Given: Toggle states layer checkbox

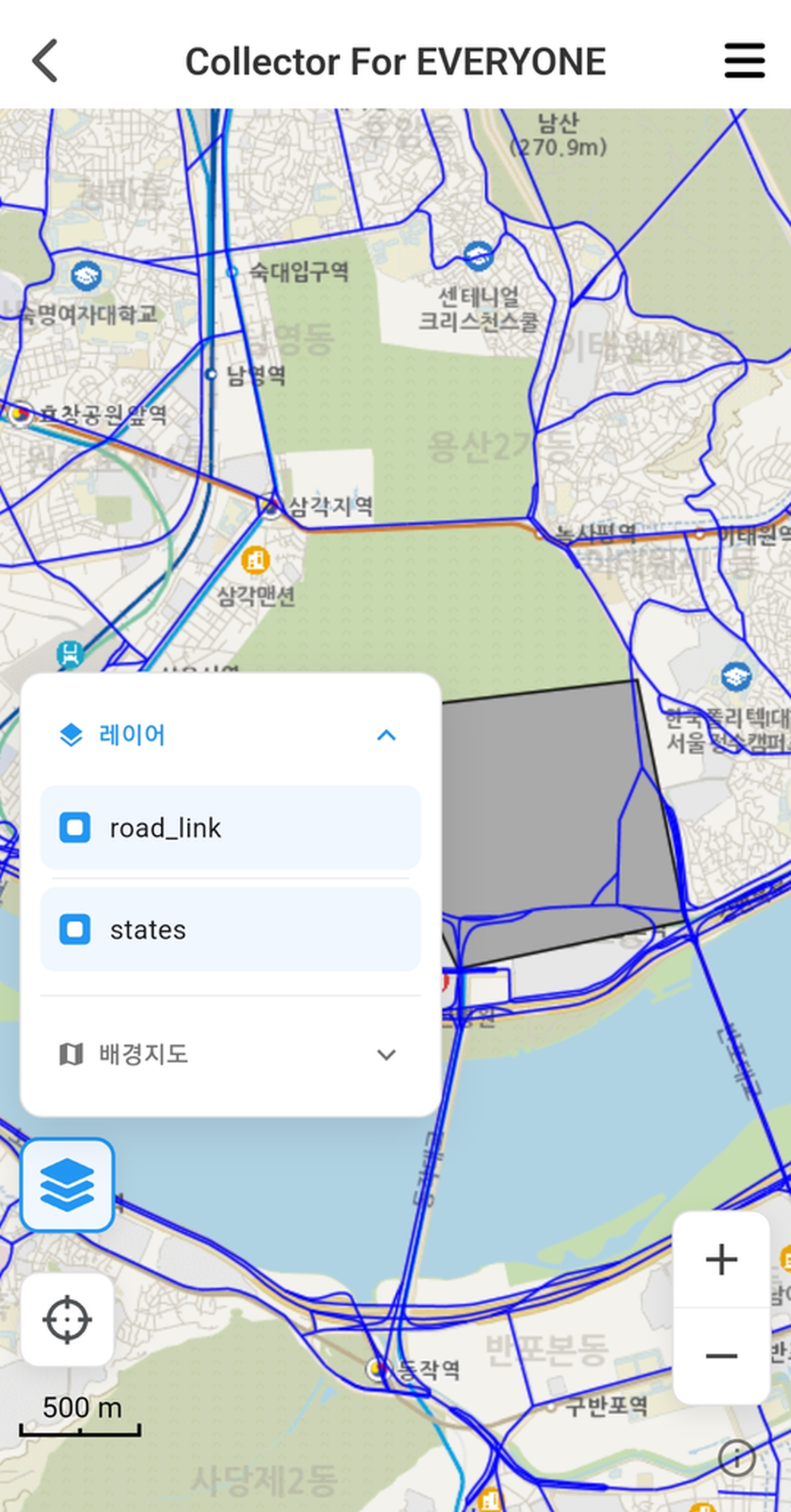Looking at the screenshot, I should [x=75, y=930].
